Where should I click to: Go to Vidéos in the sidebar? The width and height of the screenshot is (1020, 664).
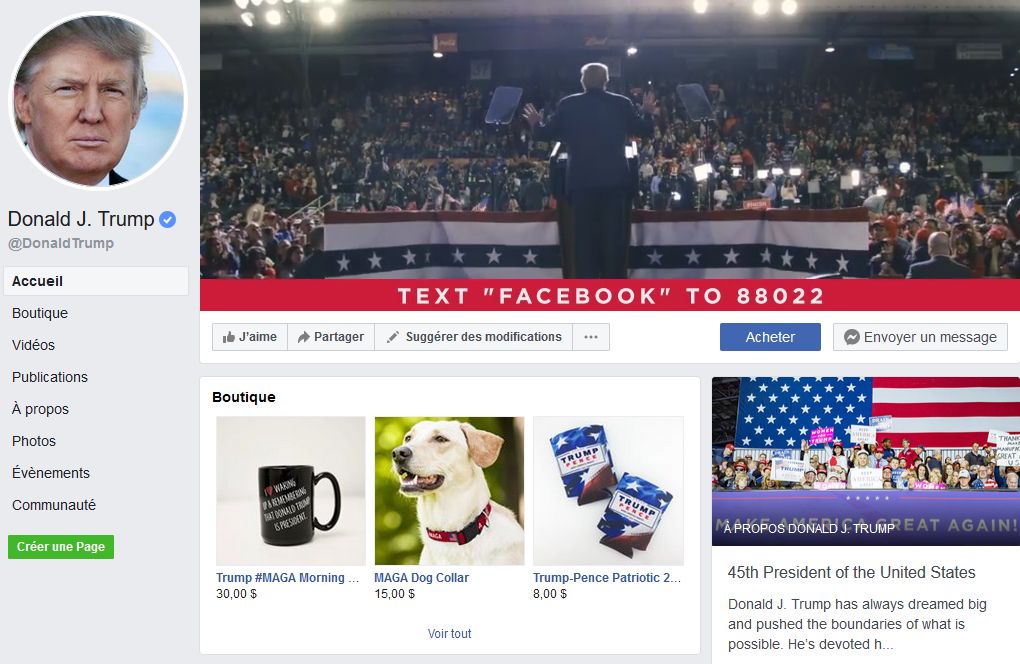[33, 345]
